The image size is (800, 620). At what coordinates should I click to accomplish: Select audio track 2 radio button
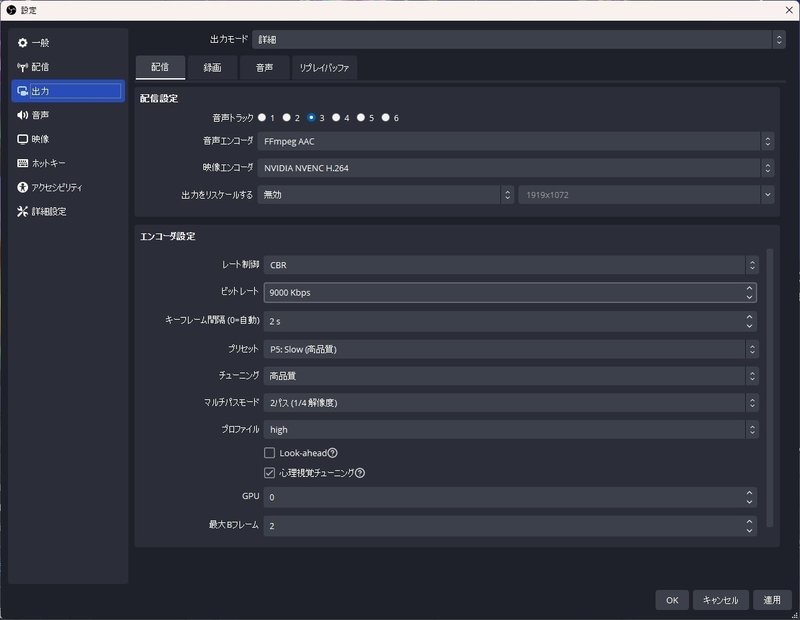pyautogui.click(x=287, y=117)
